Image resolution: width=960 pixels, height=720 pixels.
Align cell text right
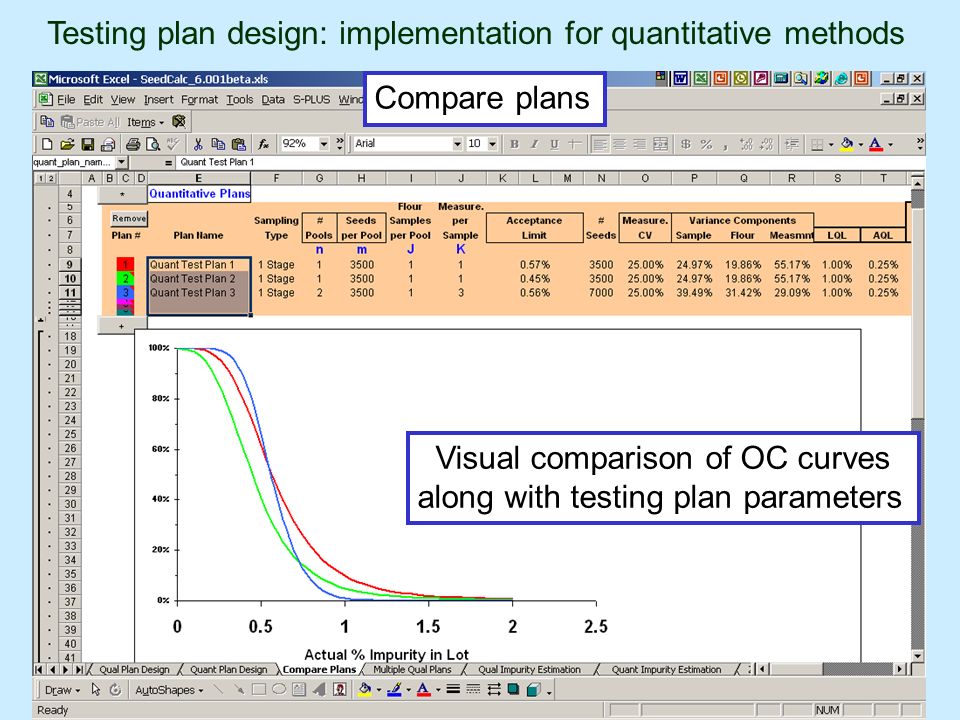click(x=640, y=144)
